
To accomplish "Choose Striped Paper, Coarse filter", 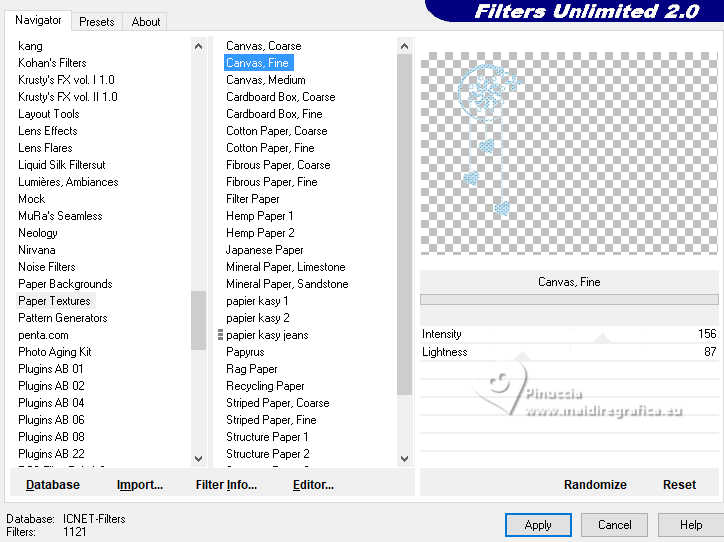I will click(278, 403).
